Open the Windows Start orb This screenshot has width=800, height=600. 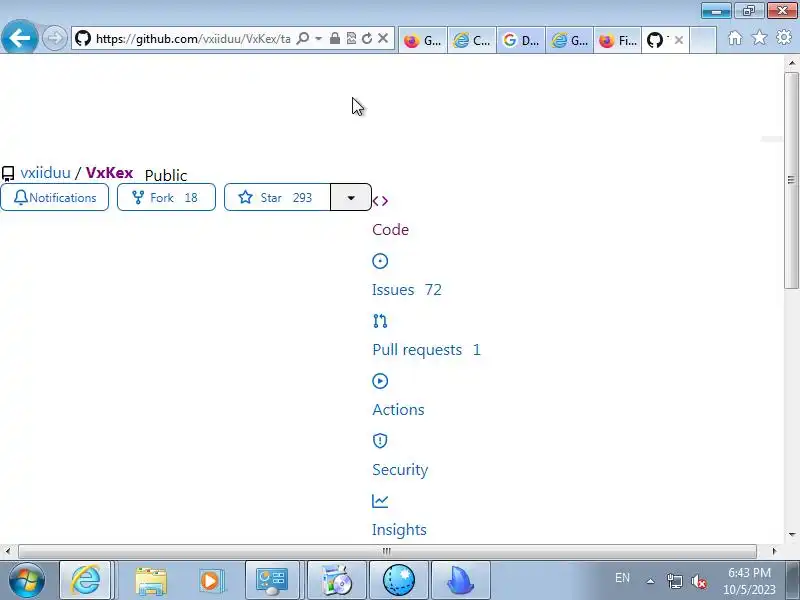[27, 580]
